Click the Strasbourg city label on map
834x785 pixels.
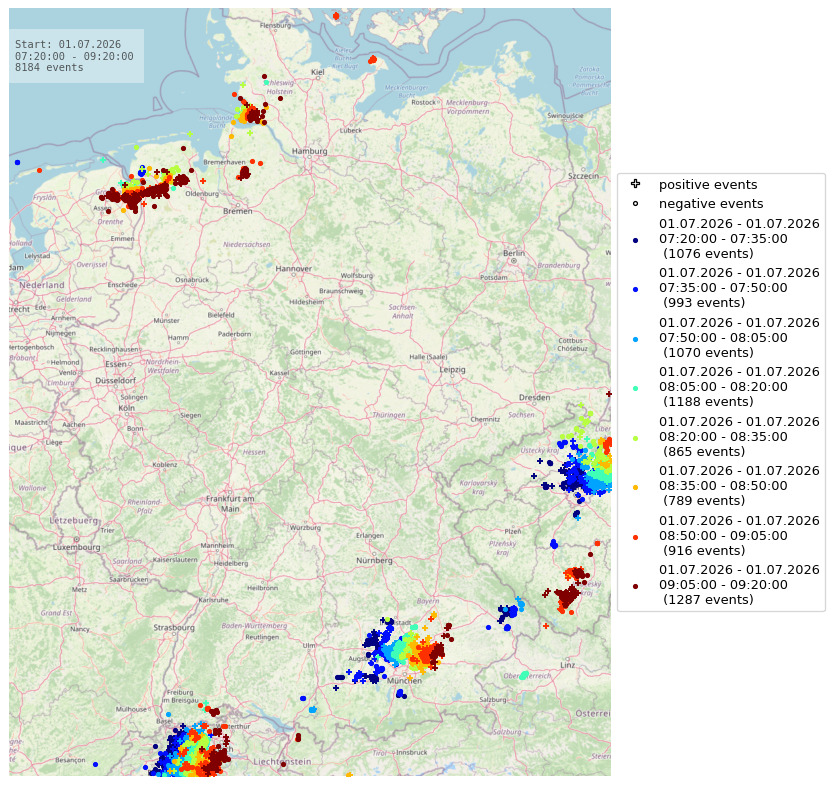click(174, 628)
